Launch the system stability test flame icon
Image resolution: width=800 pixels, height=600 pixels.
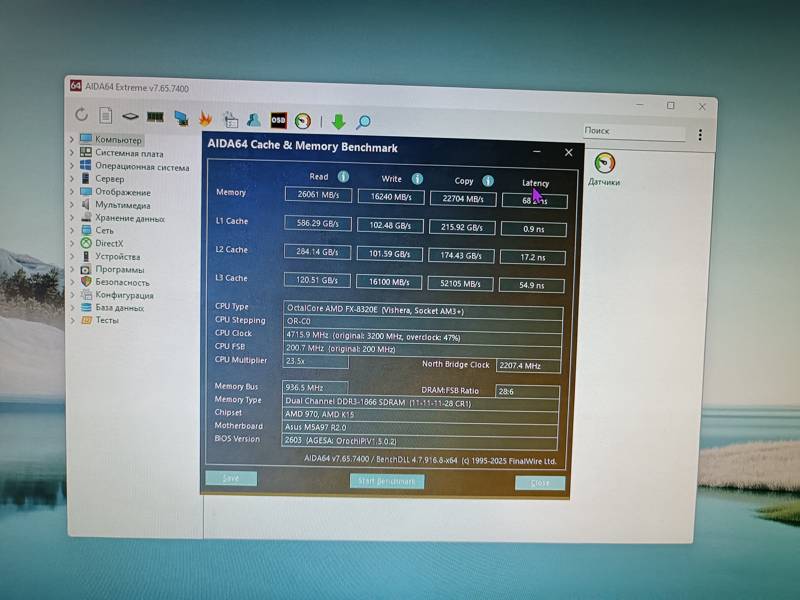pyautogui.click(x=205, y=118)
